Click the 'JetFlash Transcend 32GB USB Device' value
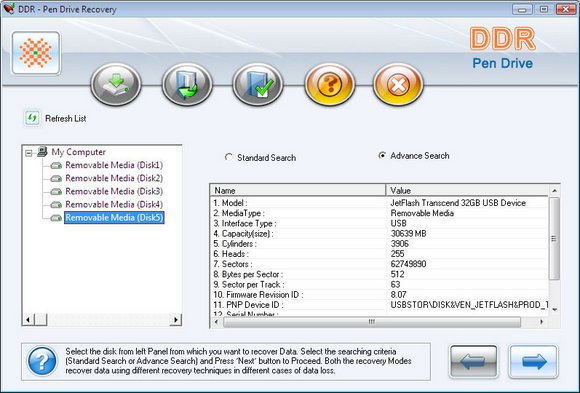 (458, 203)
